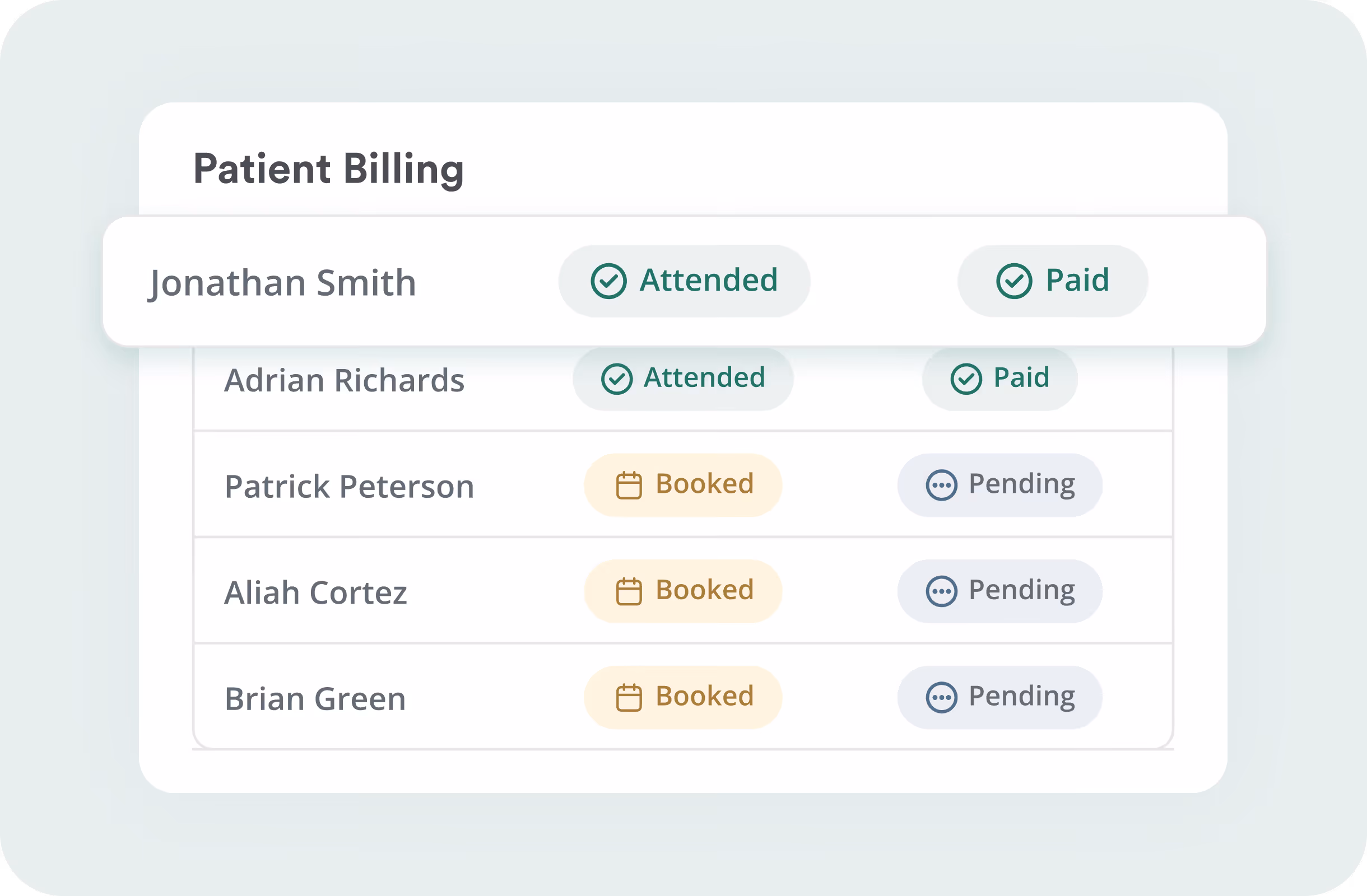Click the Patient Billing heading
This screenshot has height=896, width=1367.
[328, 169]
